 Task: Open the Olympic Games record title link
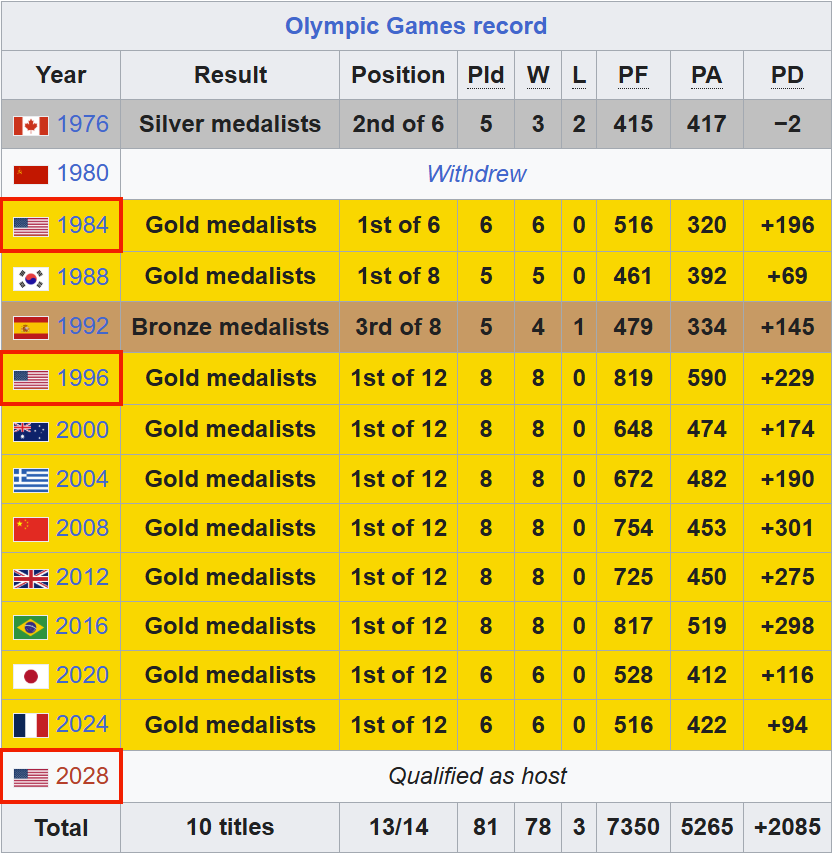coord(416,26)
